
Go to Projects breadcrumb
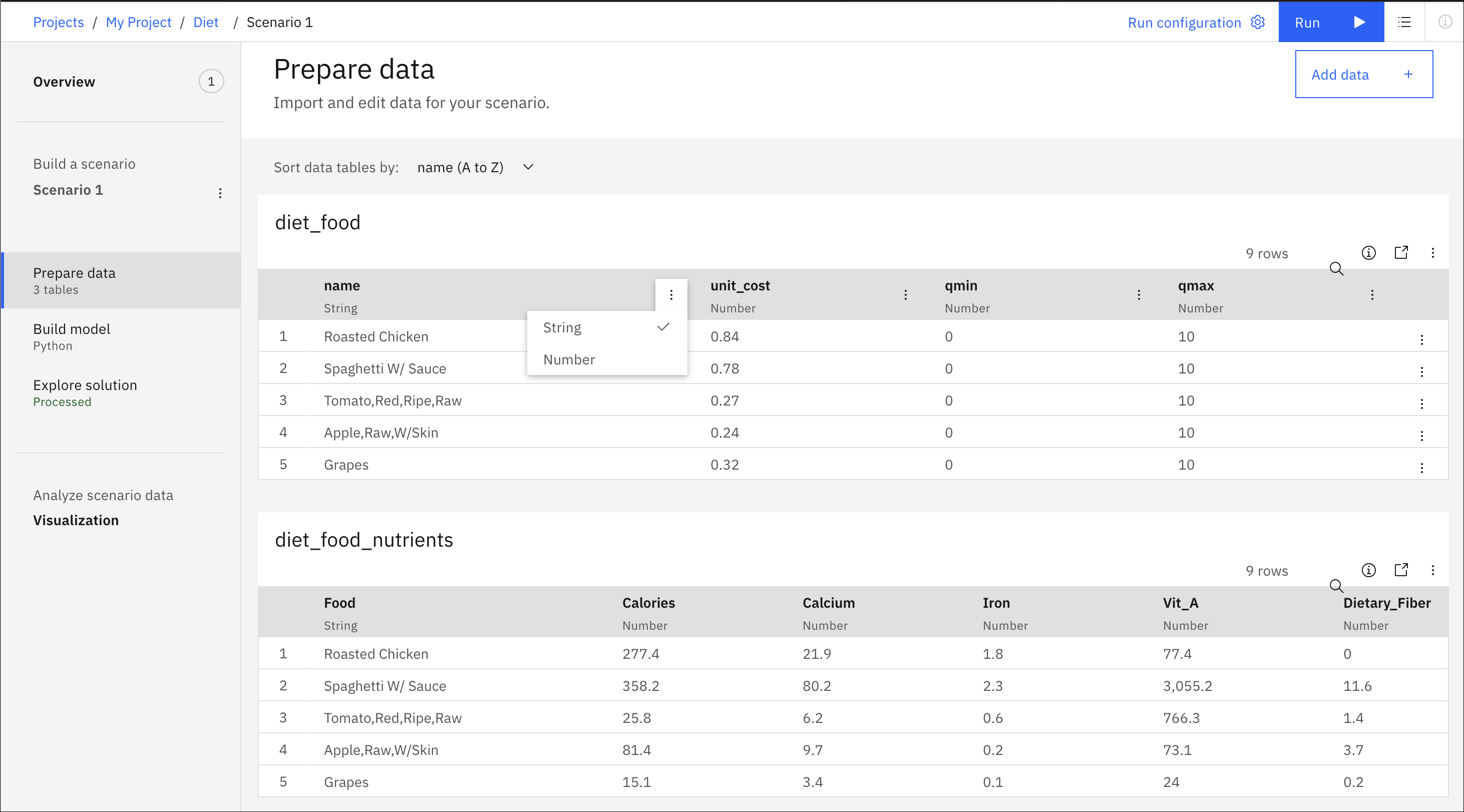[59, 22]
